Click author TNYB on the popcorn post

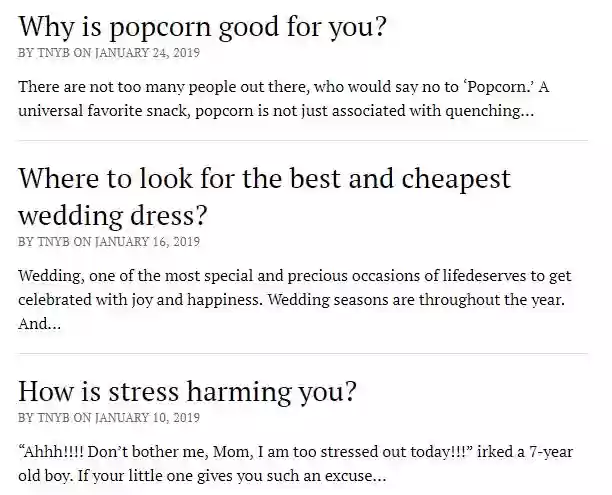53,53
